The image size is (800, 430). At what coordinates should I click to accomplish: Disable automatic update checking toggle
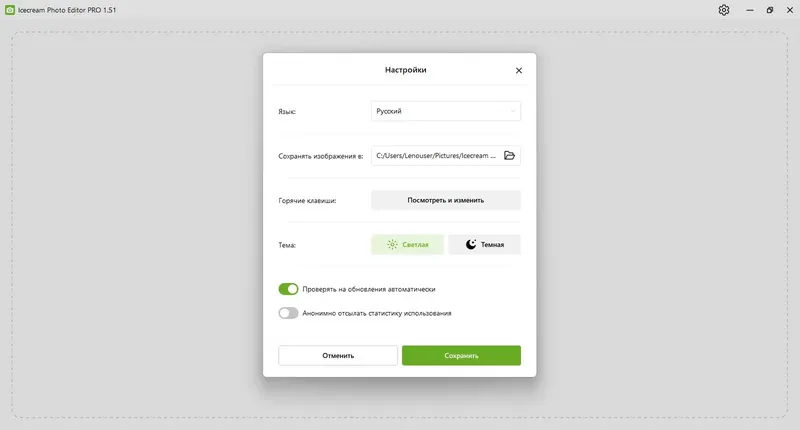pos(288,289)
